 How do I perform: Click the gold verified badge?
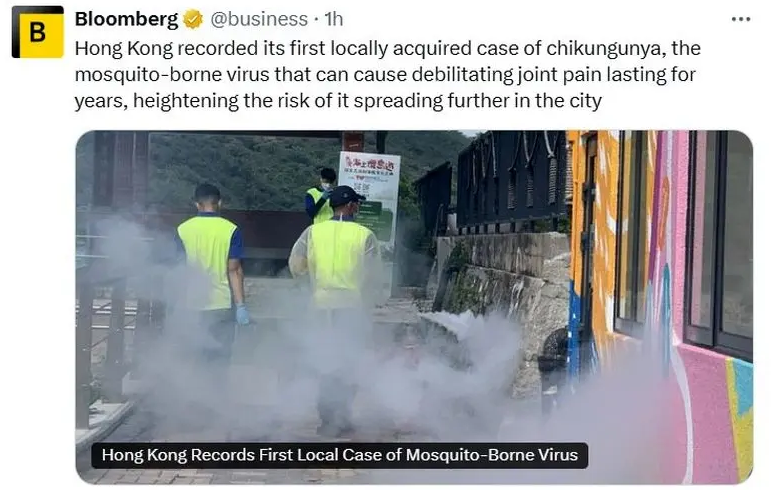click(x=193, y=19)
